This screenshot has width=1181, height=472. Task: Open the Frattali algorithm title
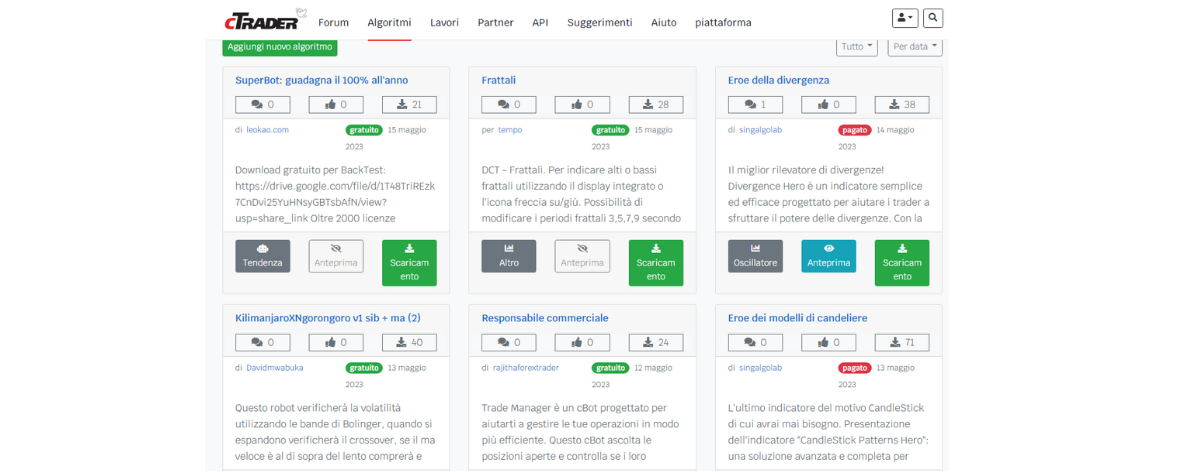[x=499, y=80]
